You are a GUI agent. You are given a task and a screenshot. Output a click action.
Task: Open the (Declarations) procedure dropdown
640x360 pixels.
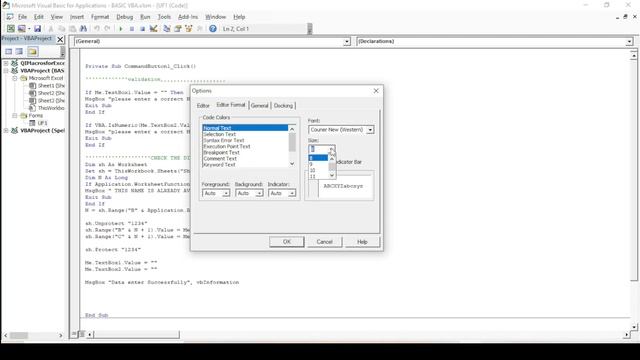(x=629, y=41)
